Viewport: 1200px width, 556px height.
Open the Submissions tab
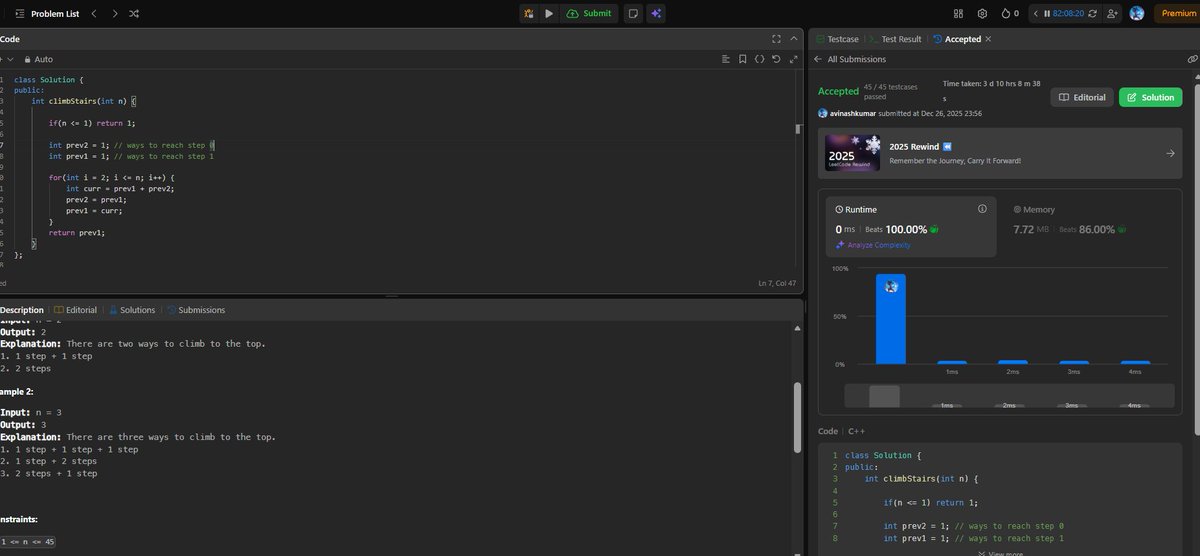point(195,310)
